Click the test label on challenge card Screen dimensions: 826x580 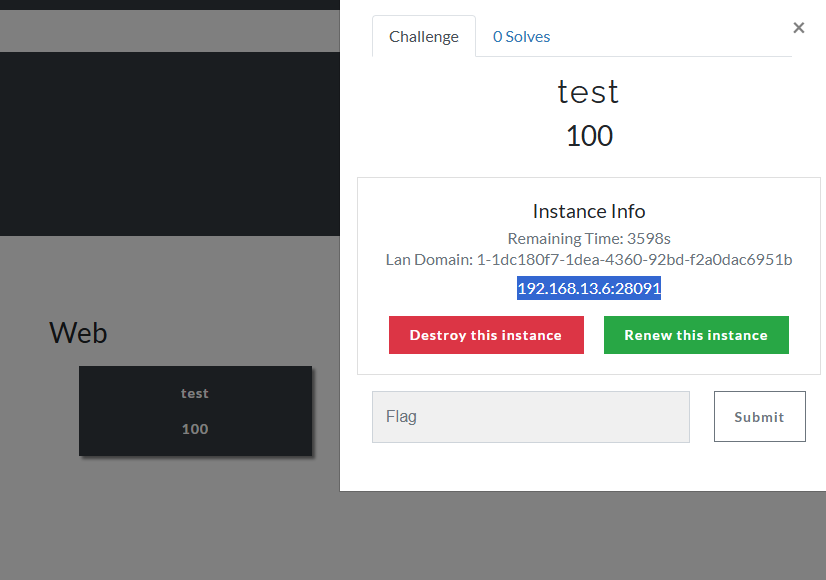coord(195,394)
